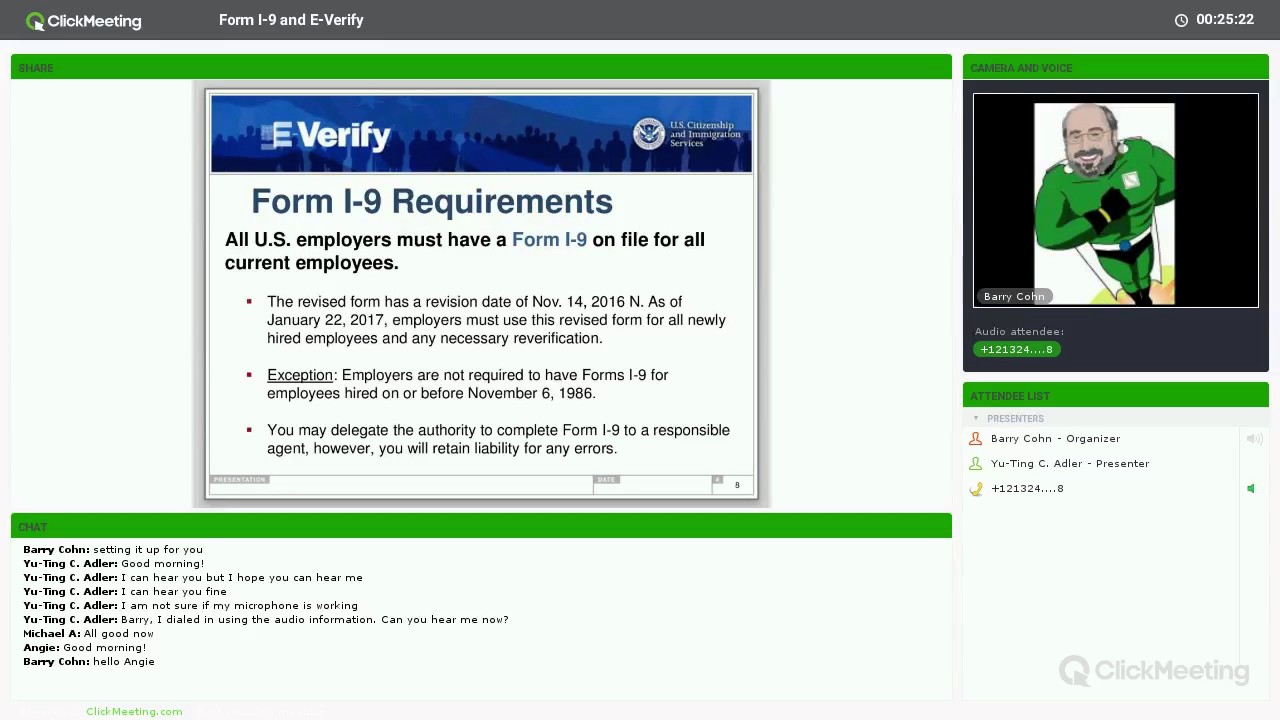This screenshot has height=720, width=1280.
Task: Click the Audio attendee: label
Action: point(1019,331)
